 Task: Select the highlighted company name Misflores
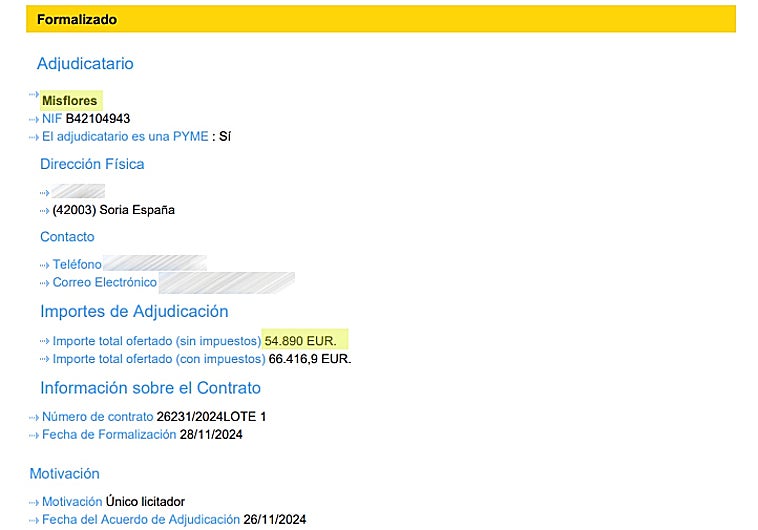70,101
